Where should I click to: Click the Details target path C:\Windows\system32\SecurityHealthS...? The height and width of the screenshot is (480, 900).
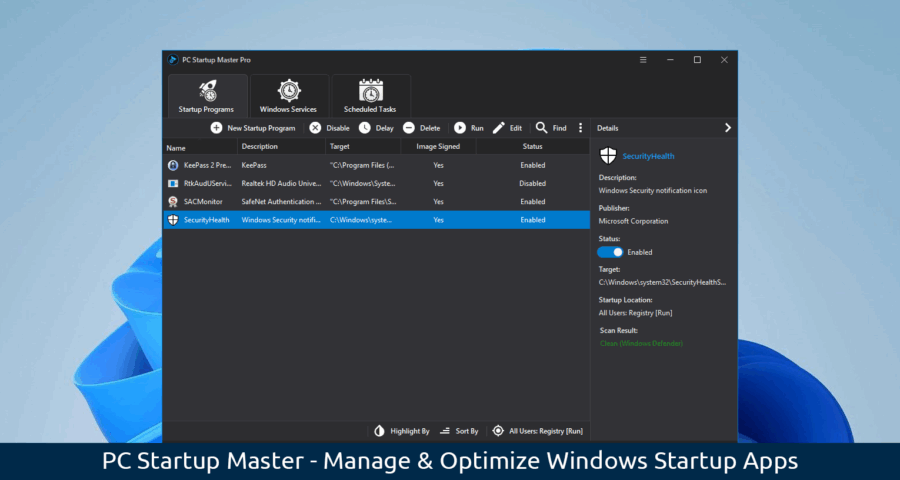pos(662,282)
